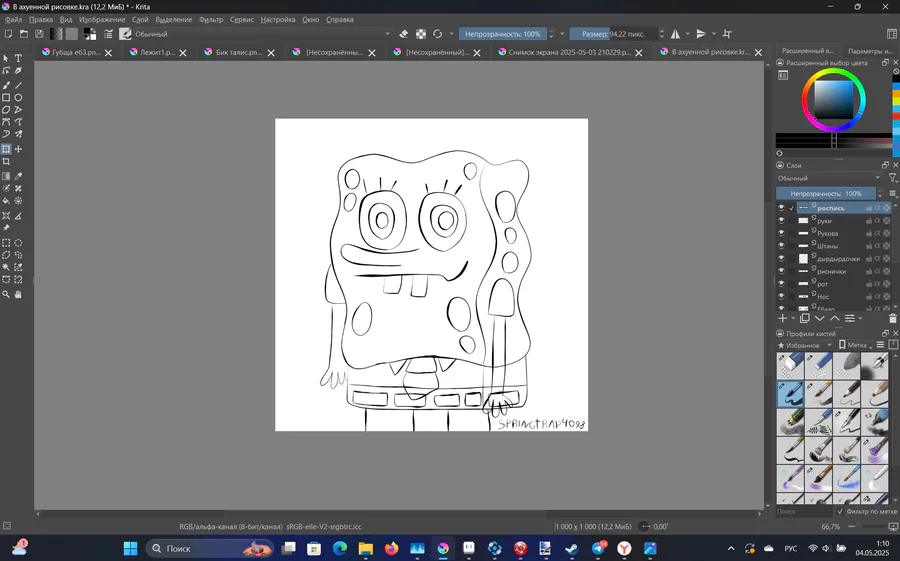Hide the 'Штаны' layer
Viewport: 900px width, 561px height.
pyautogui.click(x=781, y=246)
